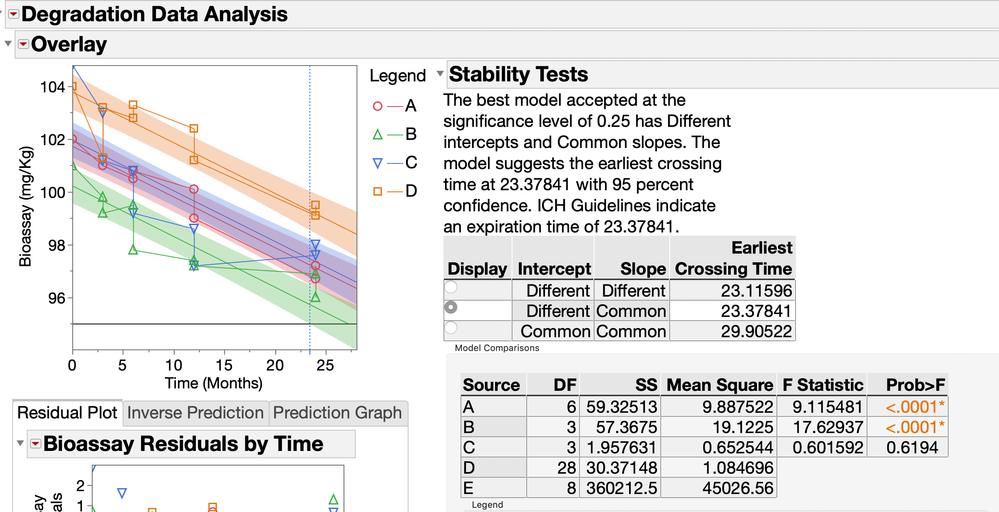Click the red circle marker for batch A
Viewport: 999px width, 512px height.
(x=378, y=105)
